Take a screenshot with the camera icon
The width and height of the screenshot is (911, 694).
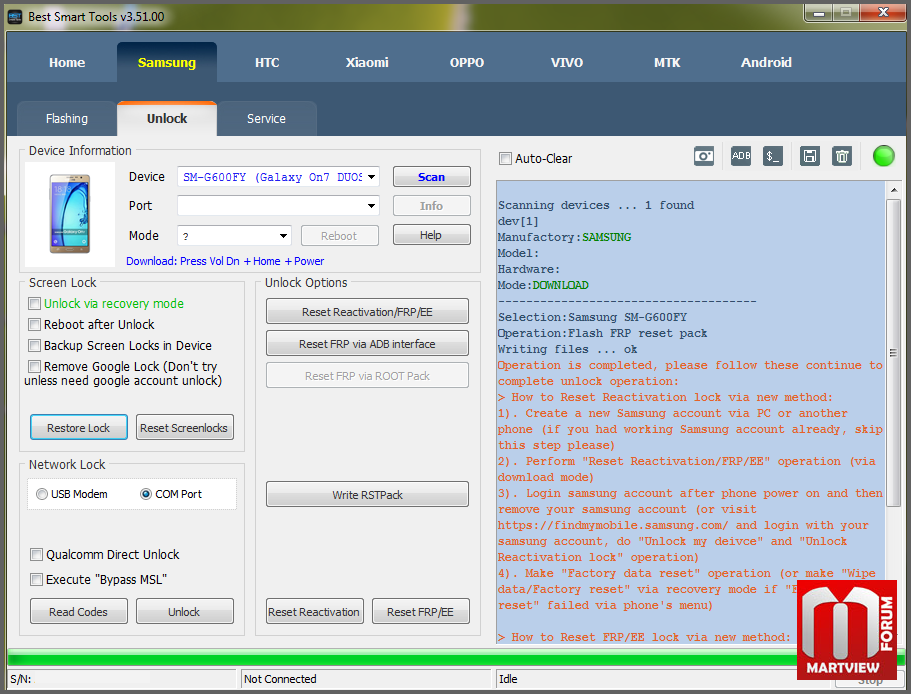704,156
